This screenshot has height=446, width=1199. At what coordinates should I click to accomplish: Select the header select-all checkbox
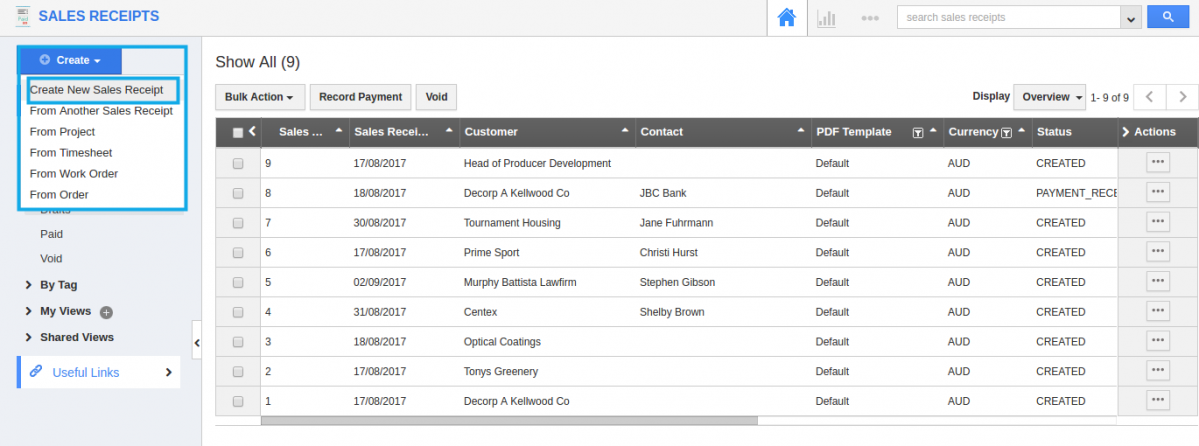(238, 132)
